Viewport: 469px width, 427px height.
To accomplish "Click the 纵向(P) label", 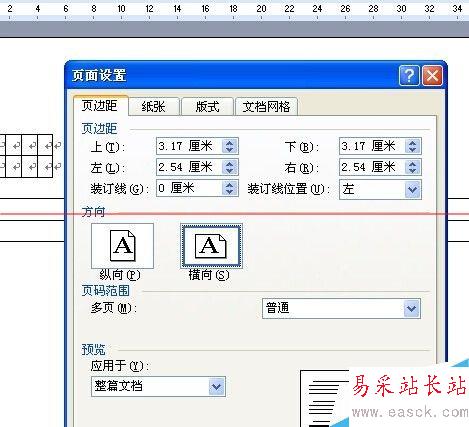I will click(x=120, y=275).
